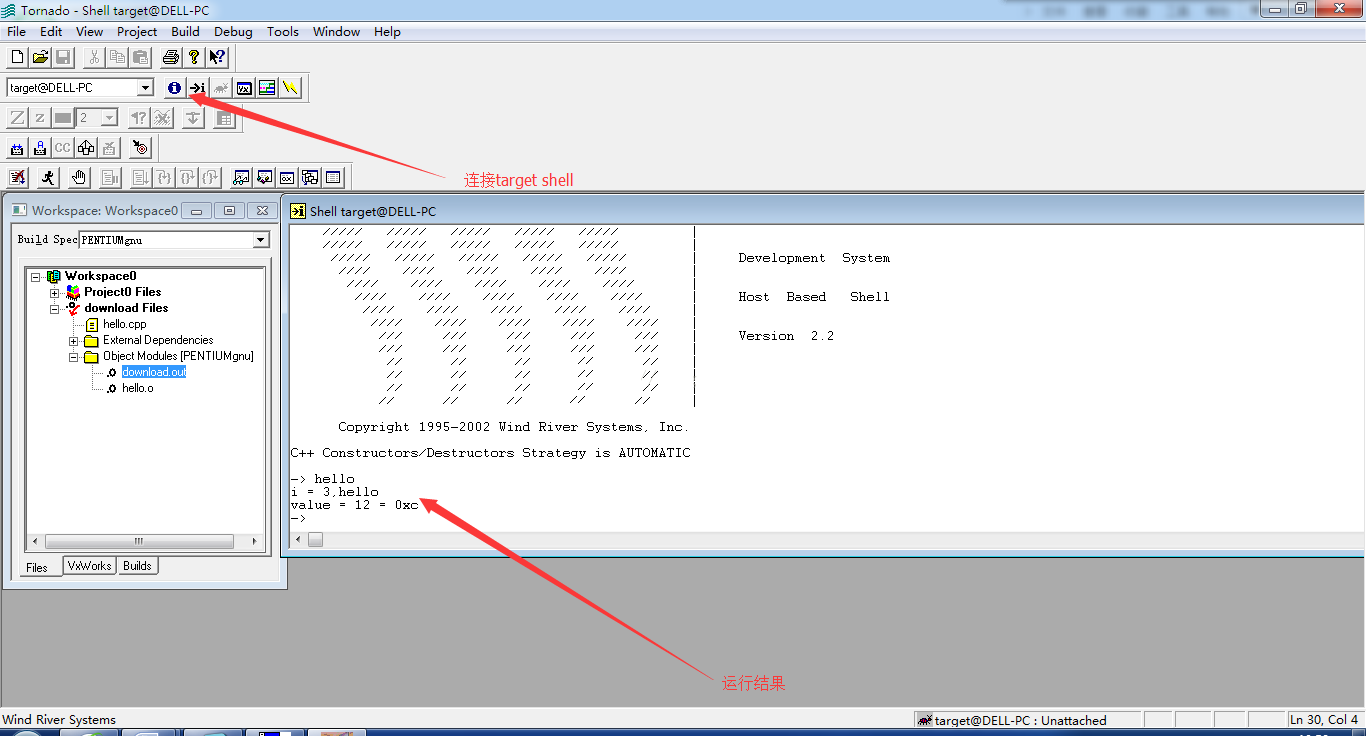Click 'Ln 30, Col 4' status indicator

(x=1324, y=720)
